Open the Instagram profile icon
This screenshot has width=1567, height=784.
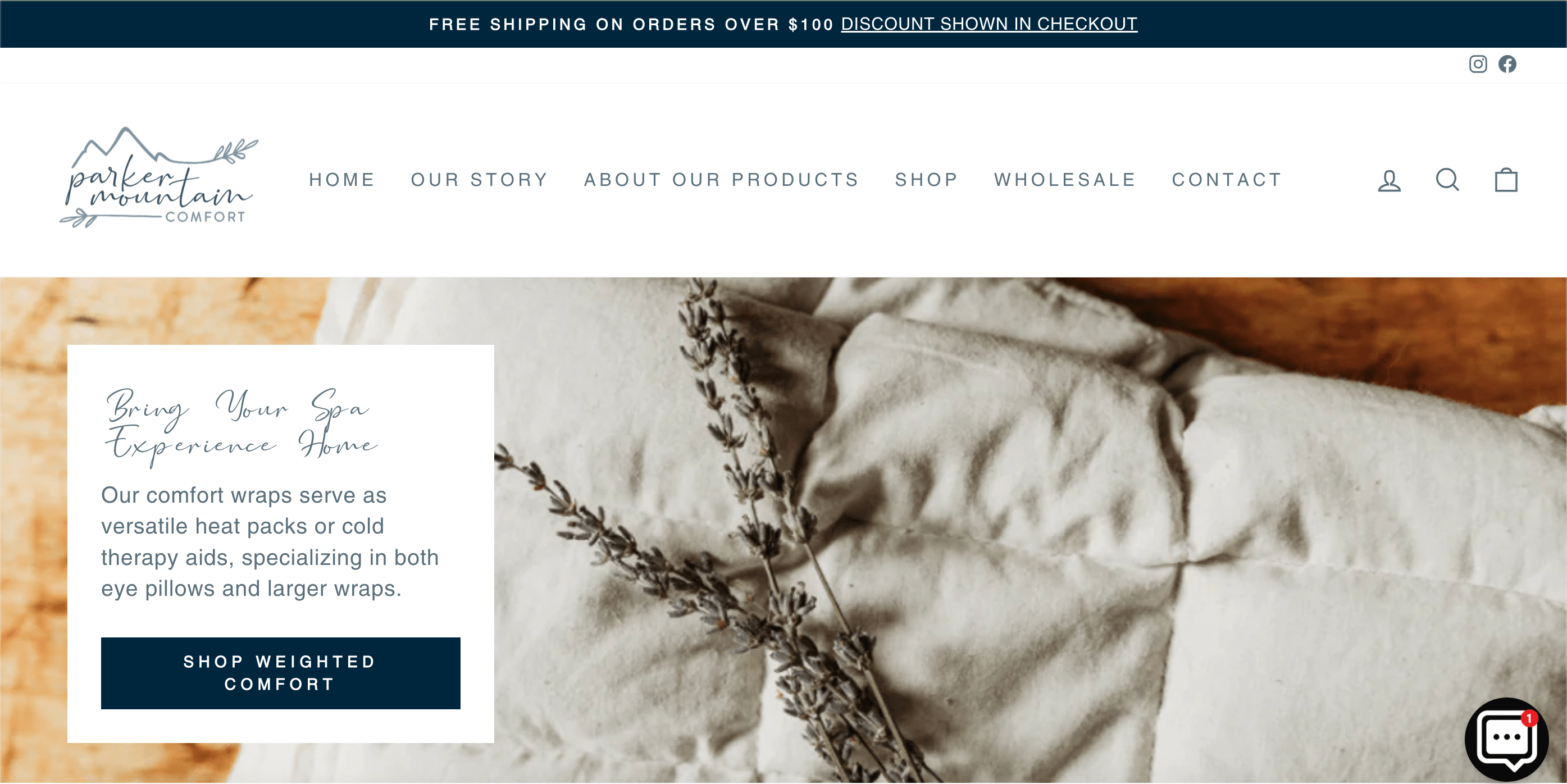coord(1478,64)
